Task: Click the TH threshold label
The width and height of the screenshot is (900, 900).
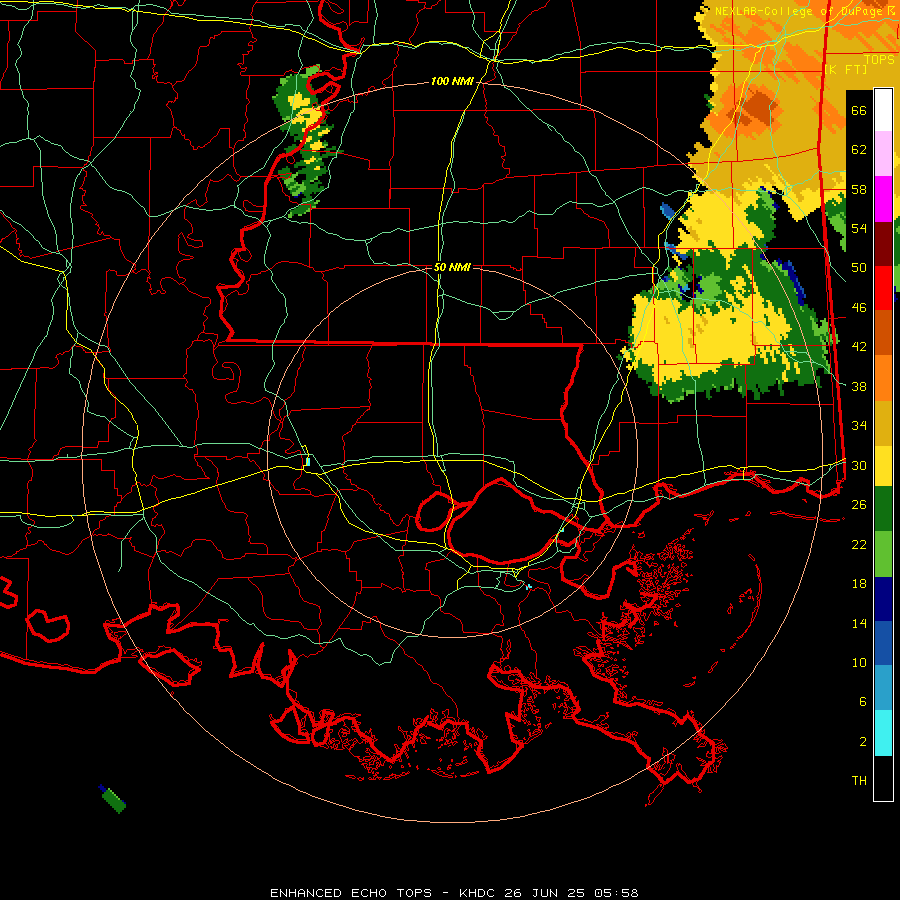Action: (x=859, y=780)
